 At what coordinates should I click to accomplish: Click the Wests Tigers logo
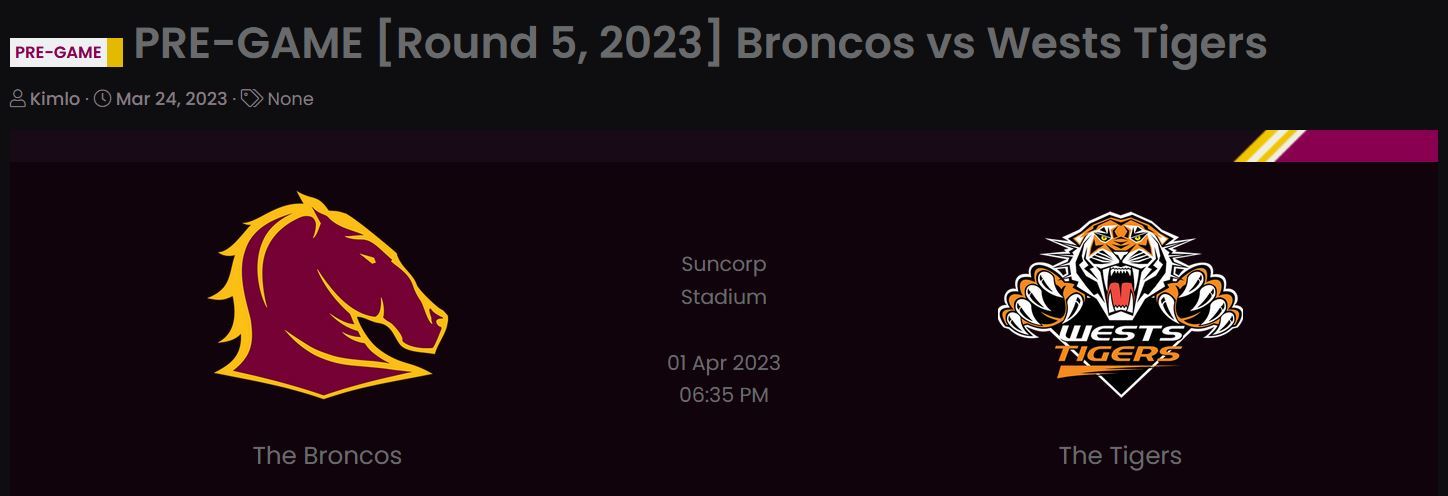coord(1120,301)
